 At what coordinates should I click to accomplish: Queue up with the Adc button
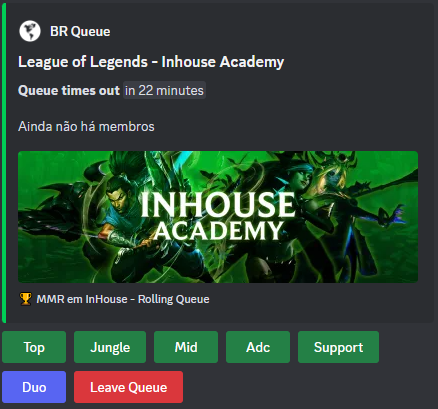[258, 347]
